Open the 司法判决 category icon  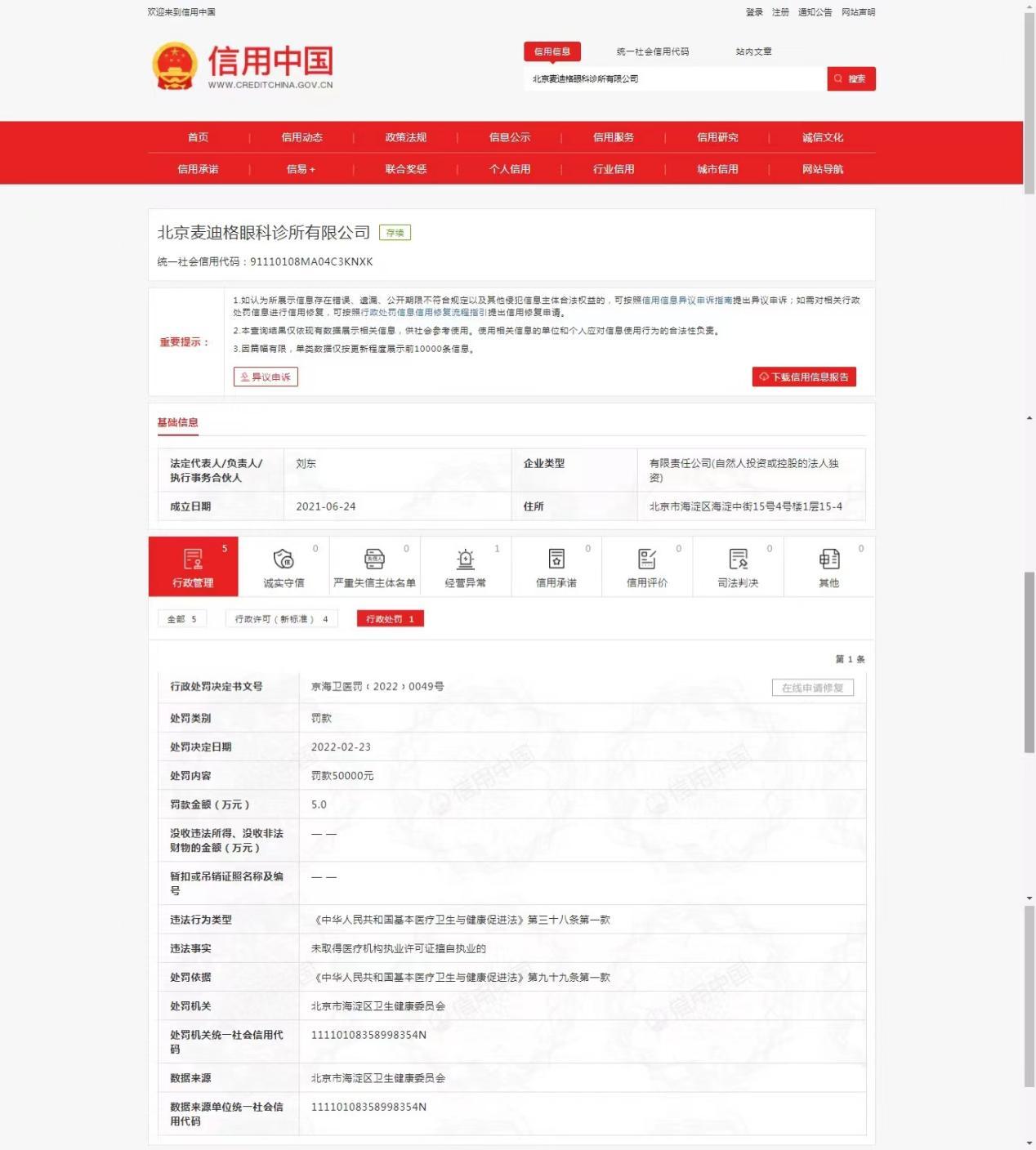[x=738, y=566]
